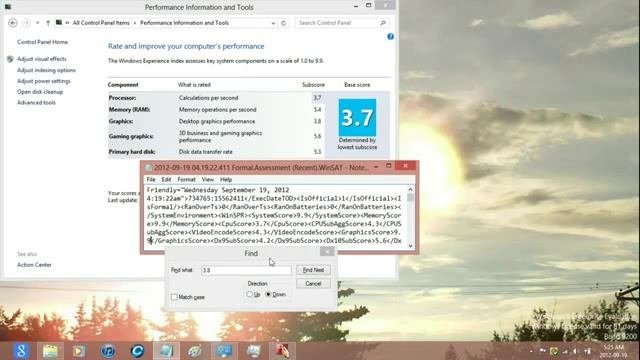Open Advanced tools link

(x=36, y=102)
